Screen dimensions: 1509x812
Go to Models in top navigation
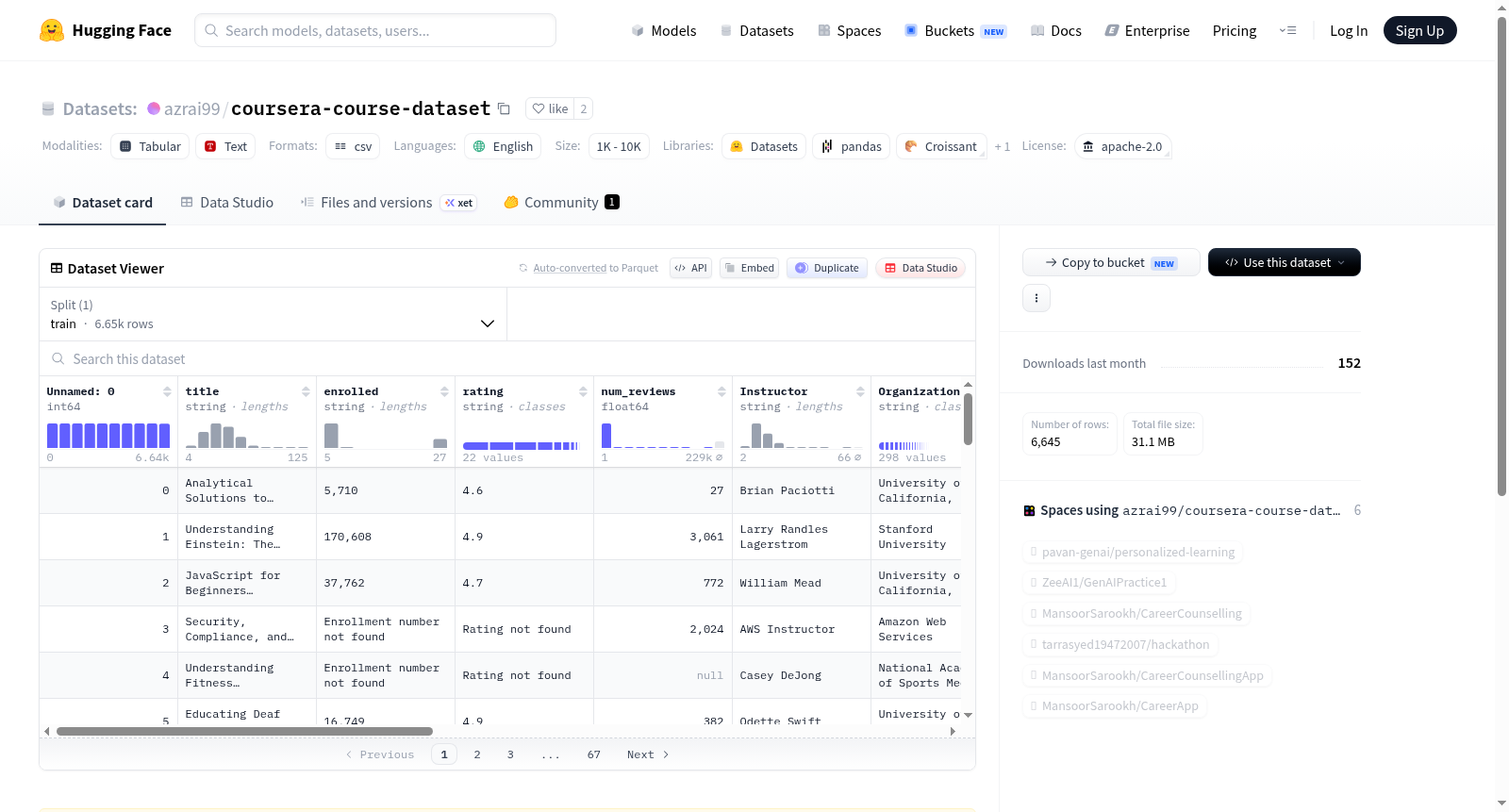(x=664, y=30)
